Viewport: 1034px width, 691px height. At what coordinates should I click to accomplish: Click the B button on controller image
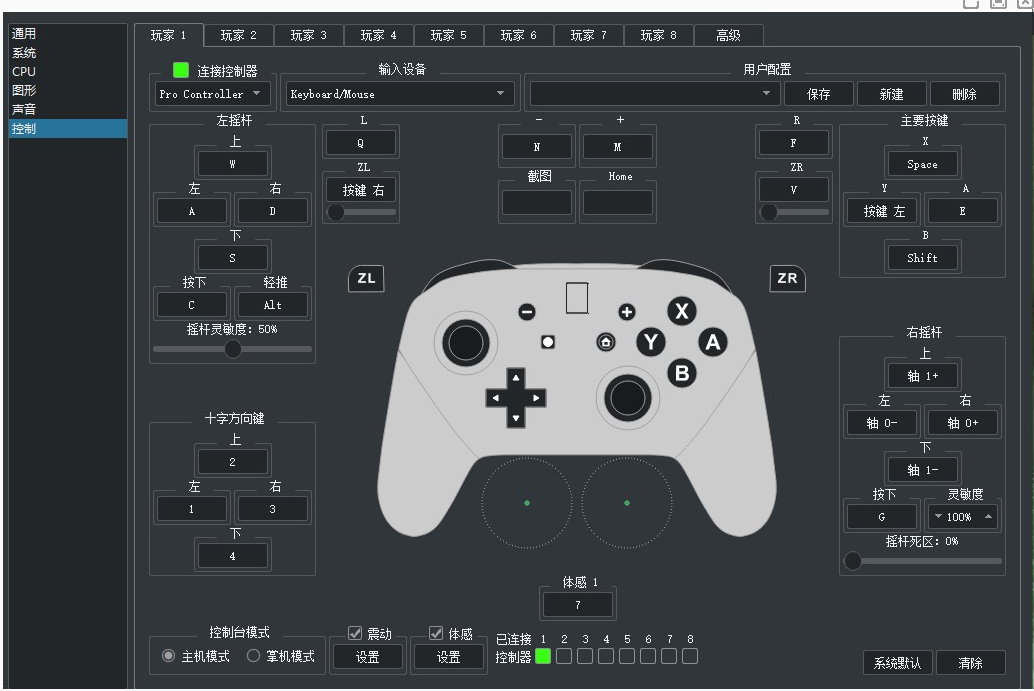682,373
